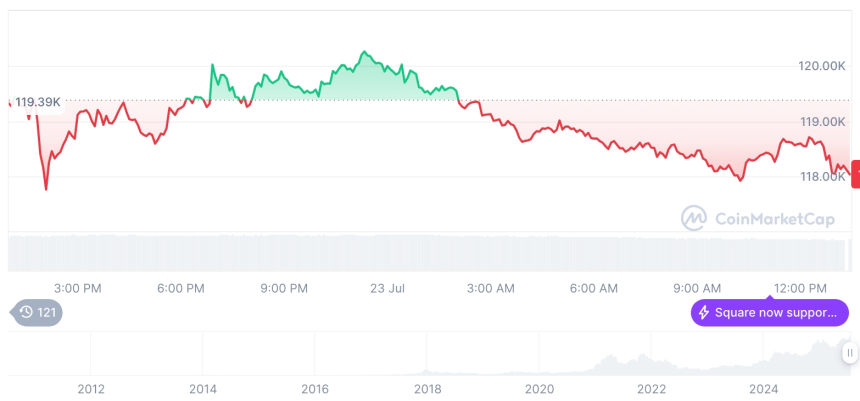This screenshot has height=401, width=860.
Task: Jump to 2024 on the history timeline
Action: pos(764,388)
